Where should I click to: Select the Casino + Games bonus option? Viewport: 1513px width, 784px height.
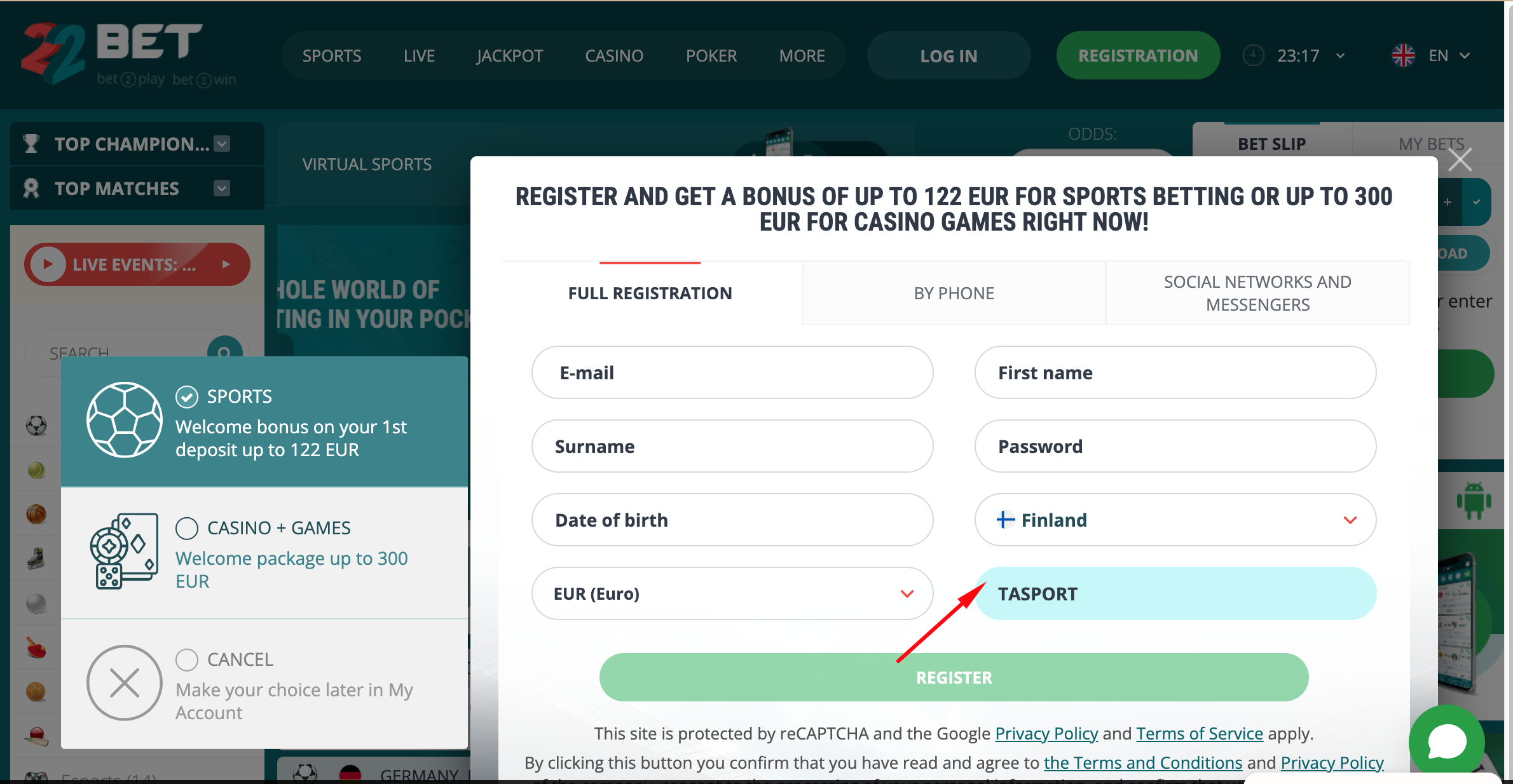pos(187,528)
